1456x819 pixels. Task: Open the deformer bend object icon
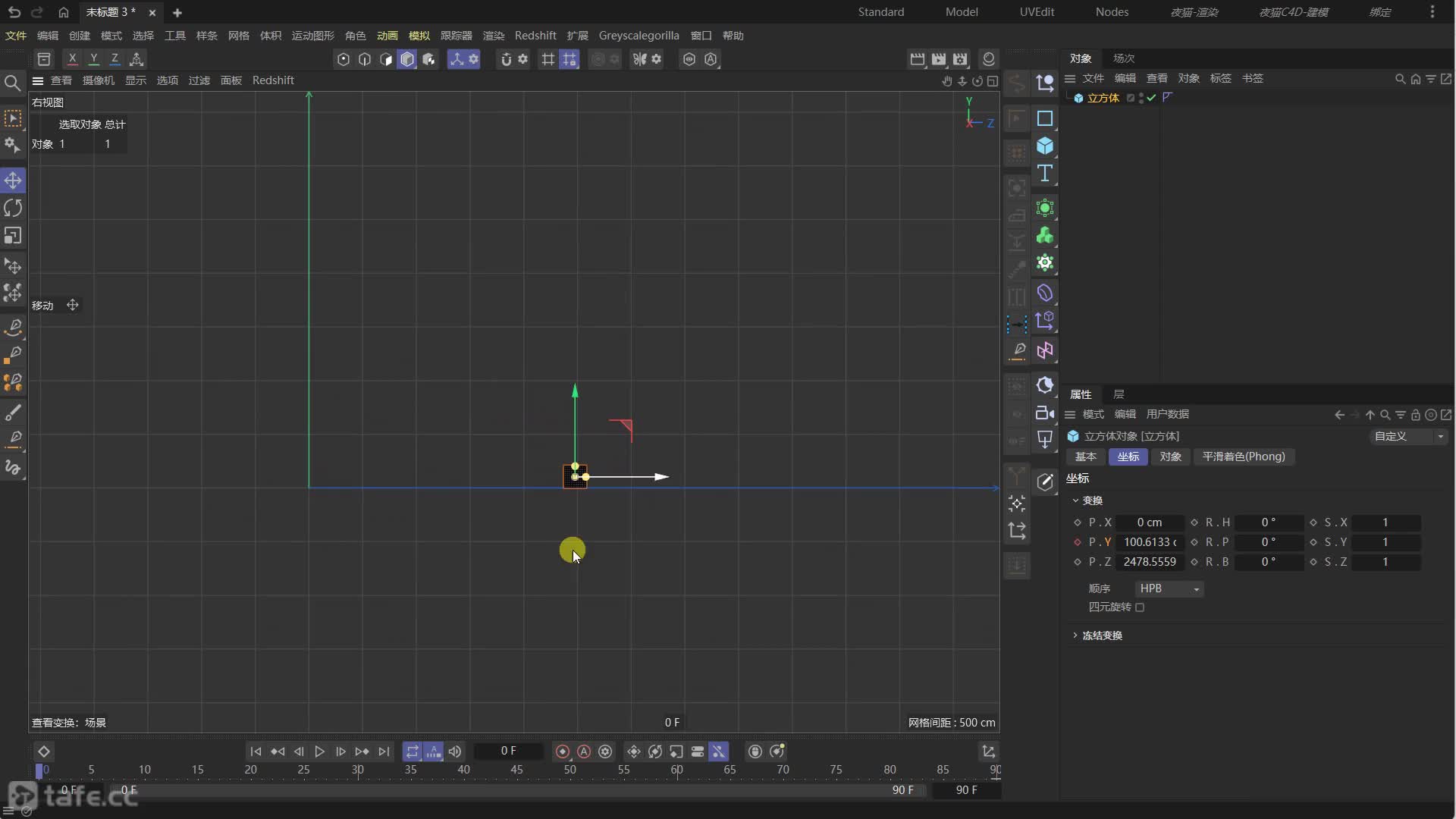(x=1045, y=293)
